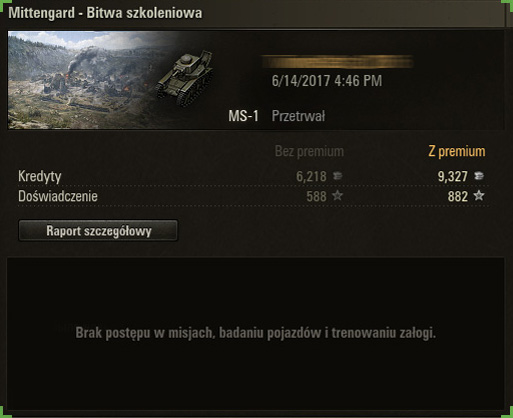Select the Bez premium column header
The width and height of the screenshot is (513, 418).
[x=309, y=151]
